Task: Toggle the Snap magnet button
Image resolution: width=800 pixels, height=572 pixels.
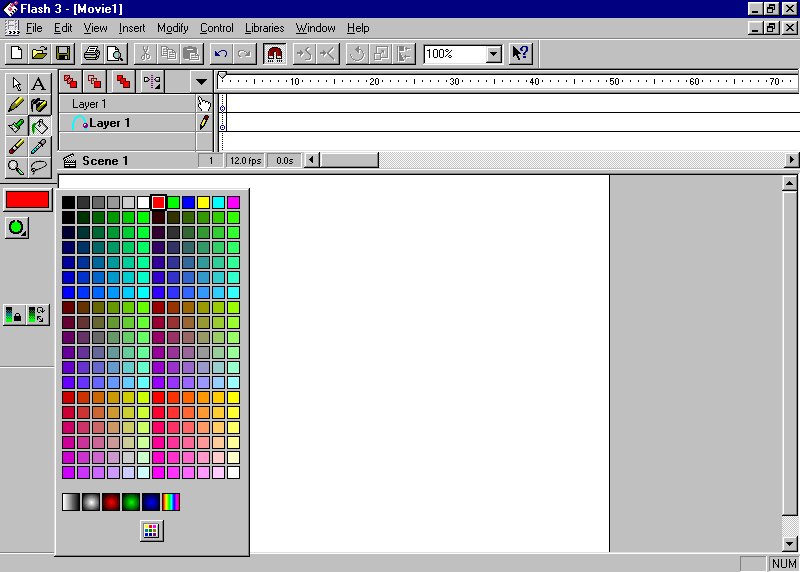Action: coord(274,54)
